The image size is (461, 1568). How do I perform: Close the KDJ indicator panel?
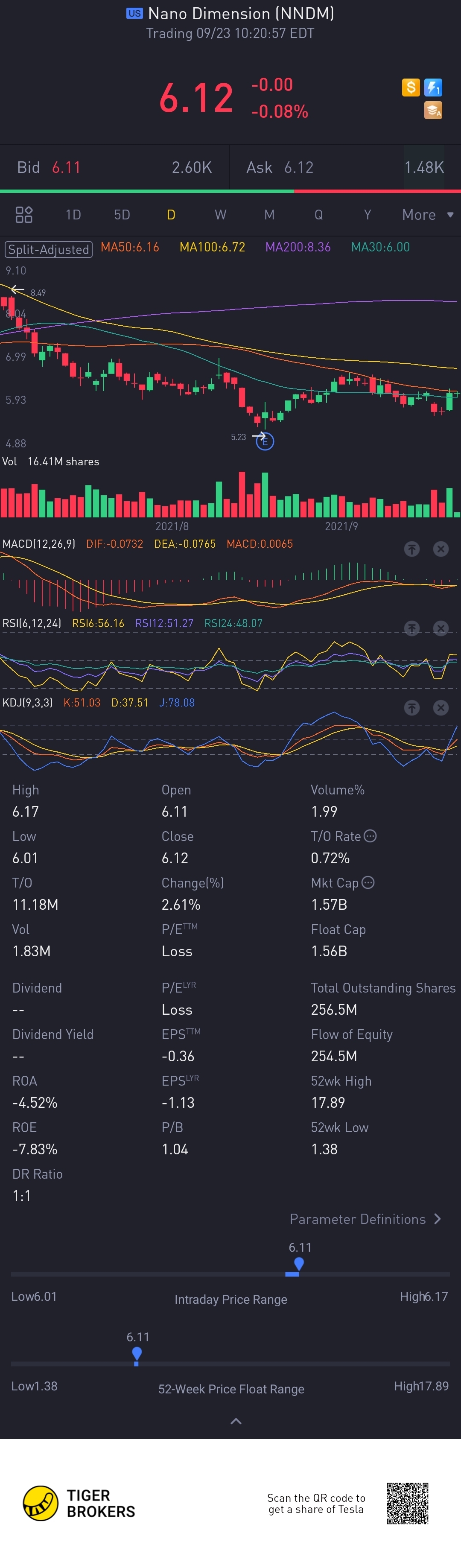pyautogui.click(x=441, y=707)
